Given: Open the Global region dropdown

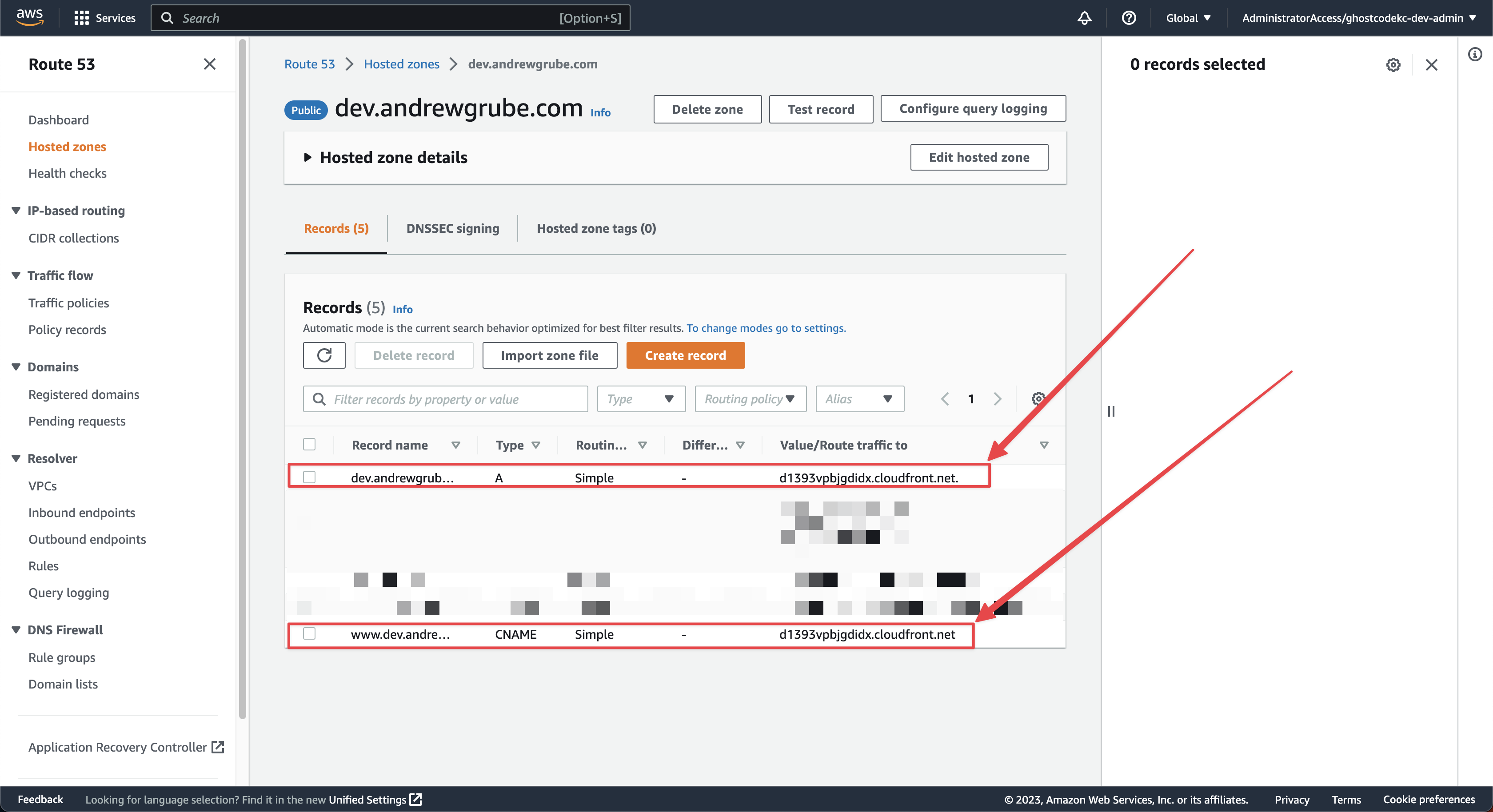Looking at the screenshot, I should [1188, 18].
